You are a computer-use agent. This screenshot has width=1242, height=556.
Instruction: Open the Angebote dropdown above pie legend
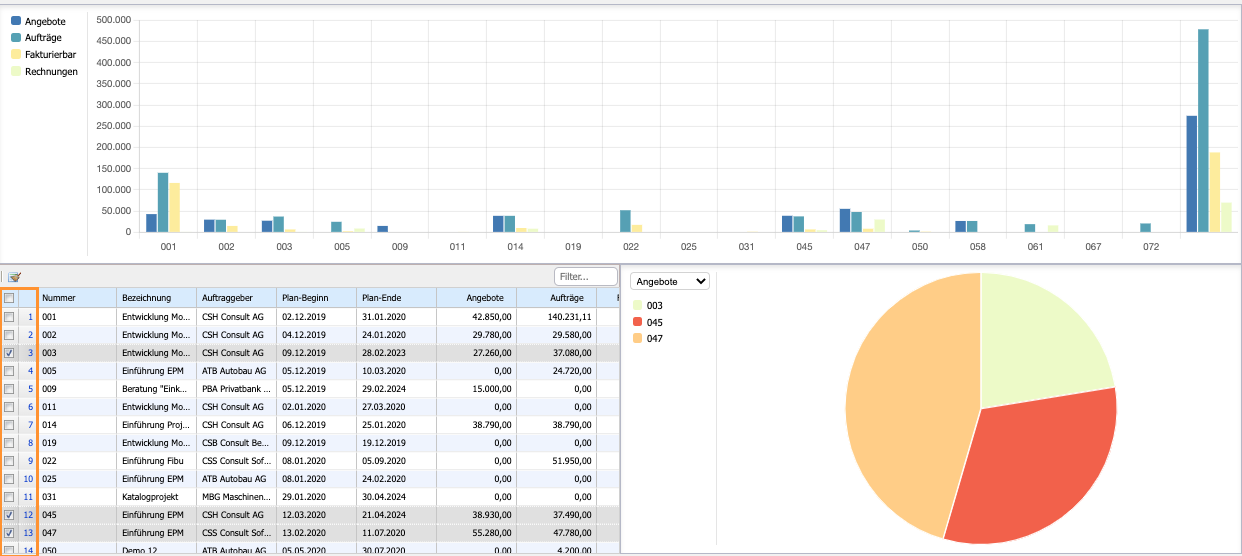tap(672, 282)
